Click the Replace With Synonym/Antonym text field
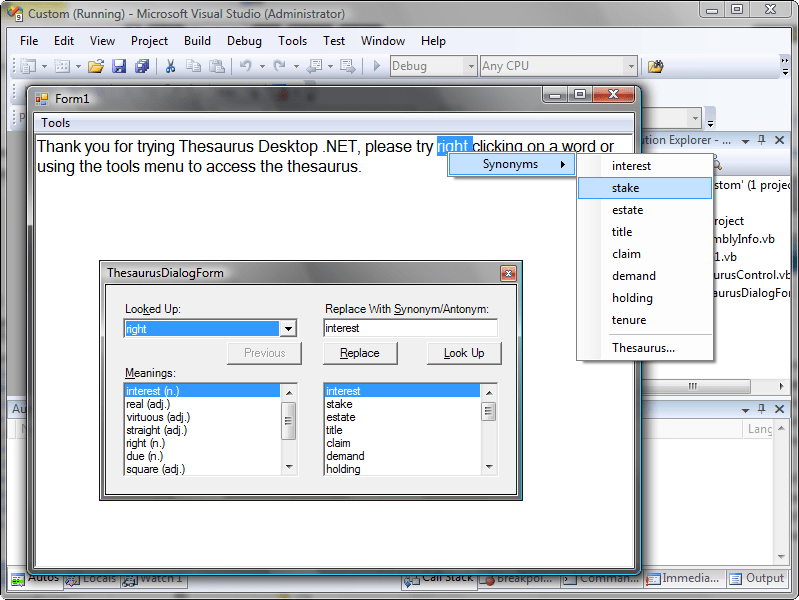 [410, 328]
